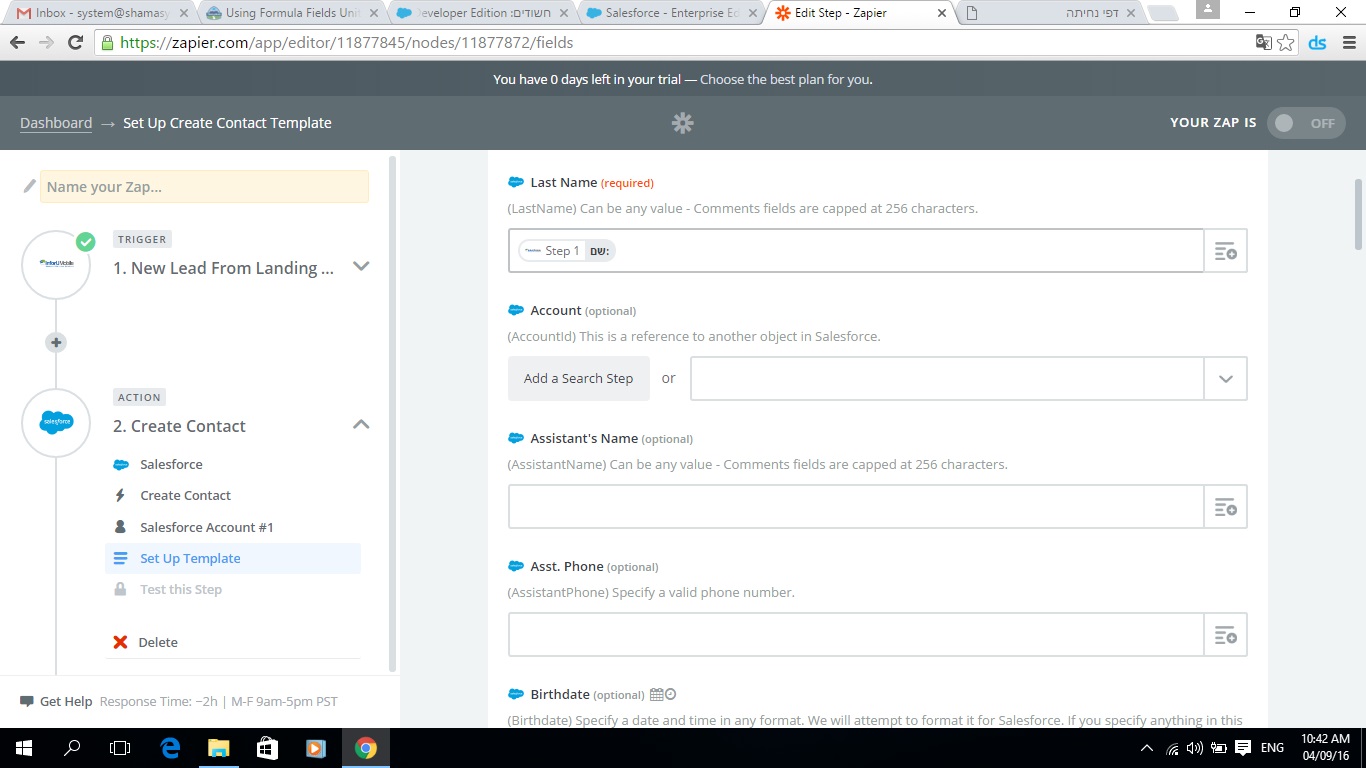Screen dimensions: 1366x768
Task: Click the Assistant's Name input field
Action: tap(856, 507)
